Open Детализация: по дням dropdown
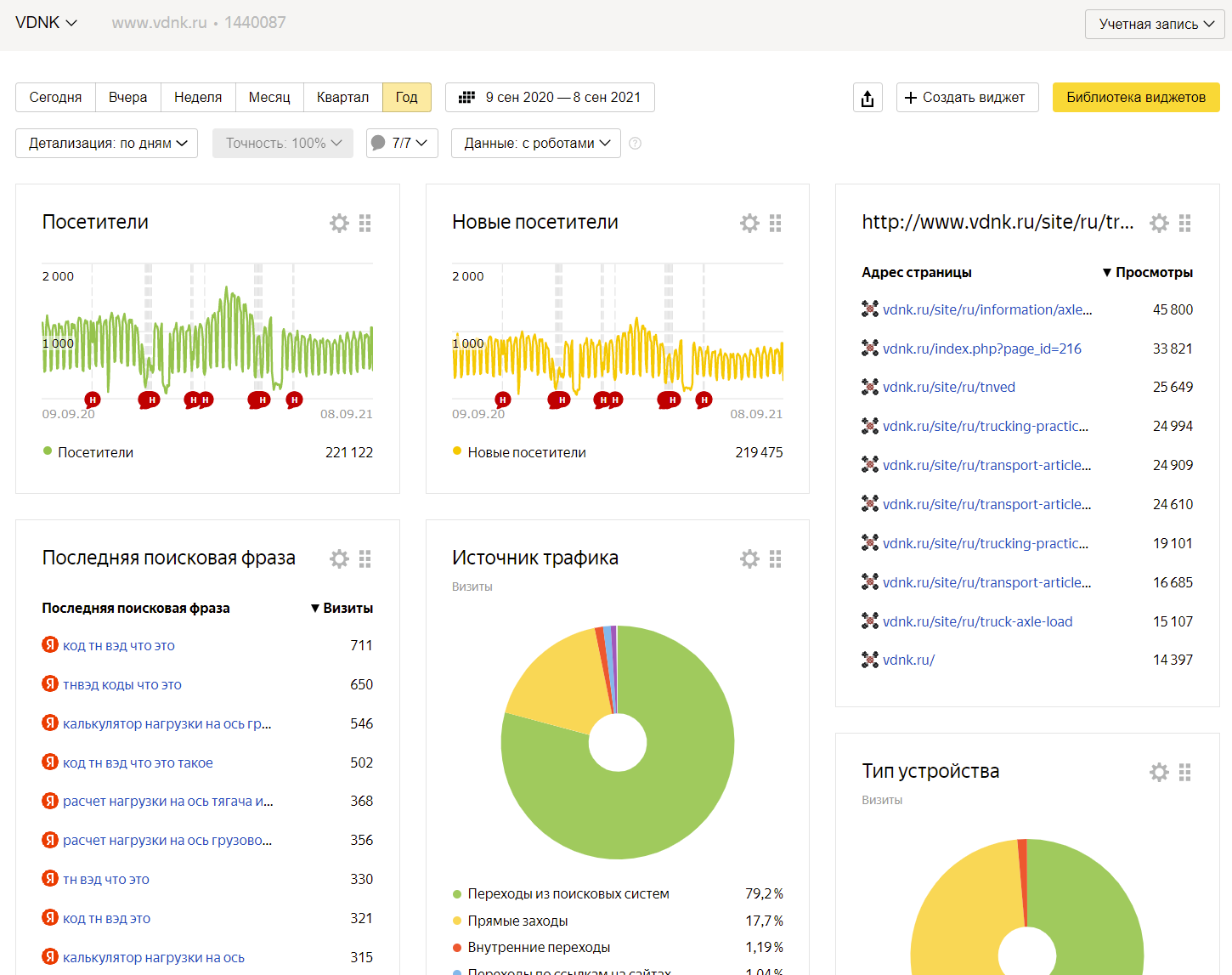Image resolution: width=1232 pixels, height=975 pixels. coord(106,144)
